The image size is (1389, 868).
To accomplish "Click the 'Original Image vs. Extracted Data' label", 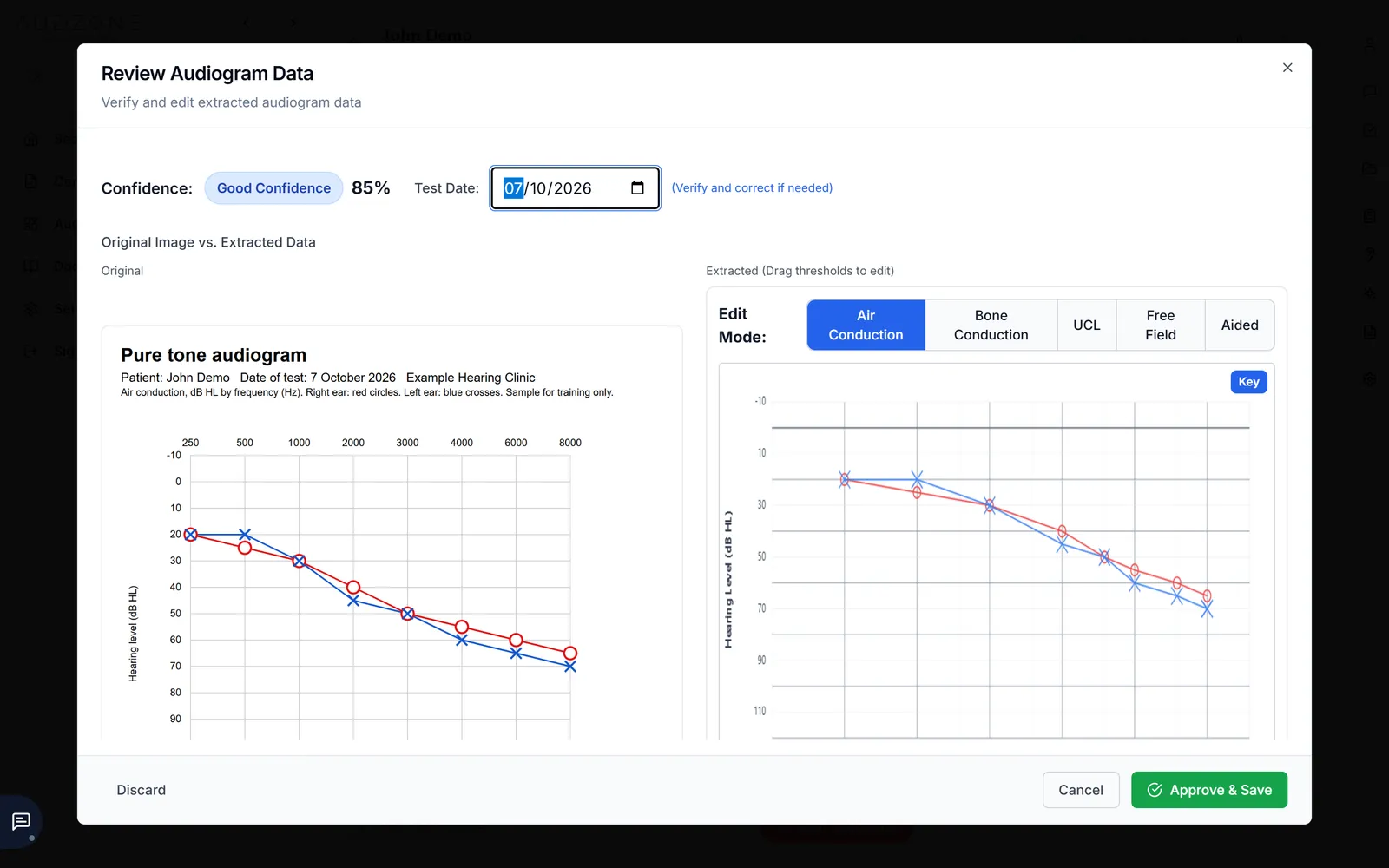I will pos(208,242).
